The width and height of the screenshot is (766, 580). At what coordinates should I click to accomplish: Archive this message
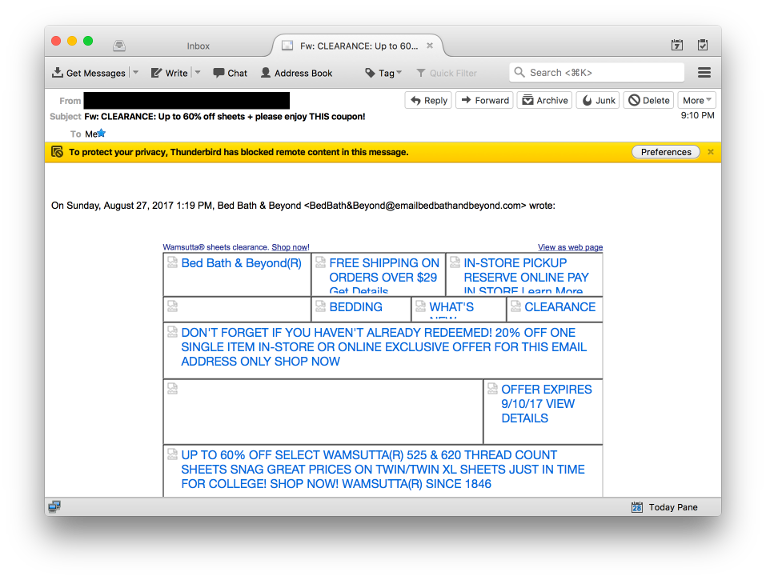(545, 100)
